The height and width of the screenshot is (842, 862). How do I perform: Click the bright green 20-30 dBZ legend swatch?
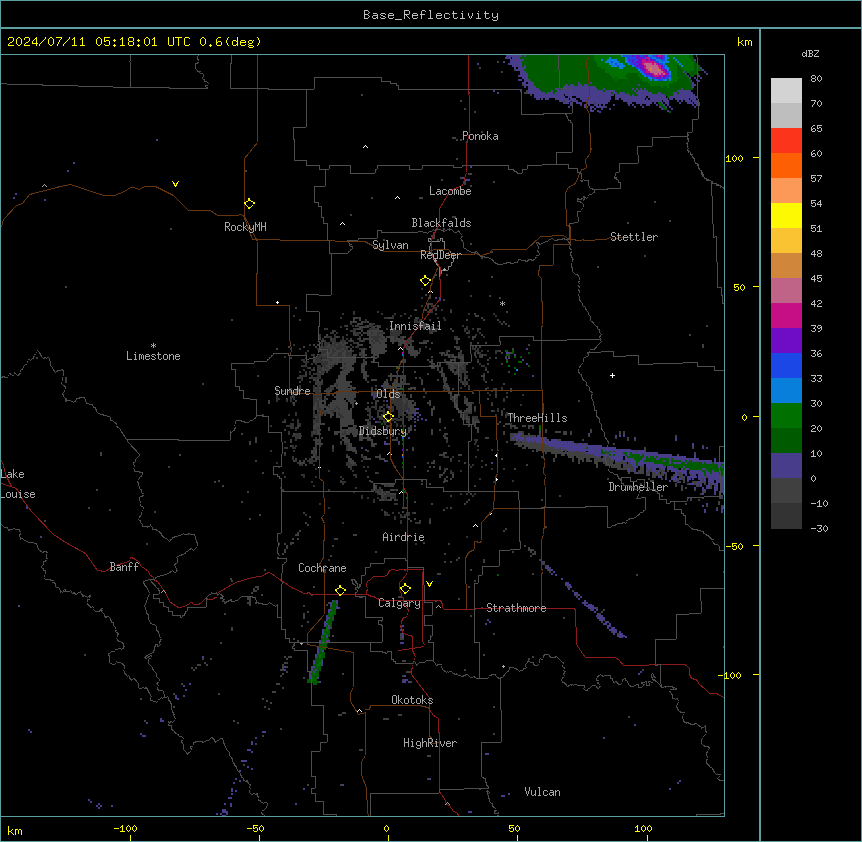[786, 416]
